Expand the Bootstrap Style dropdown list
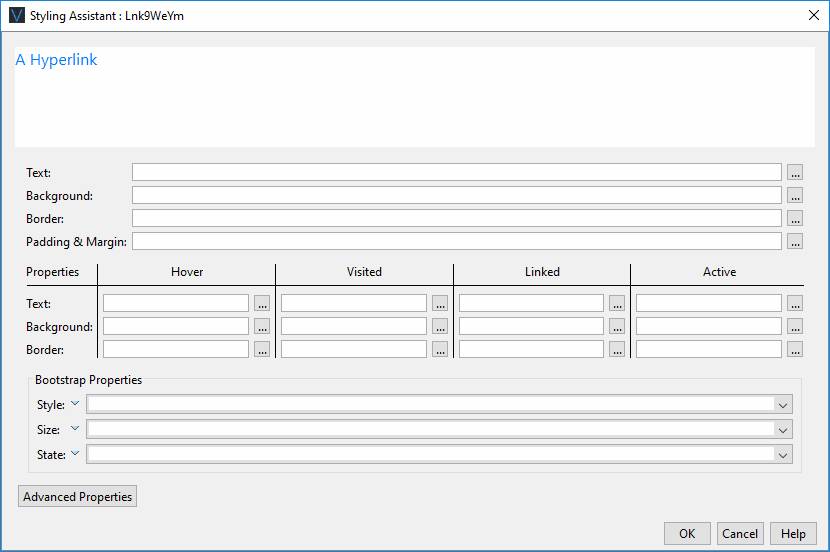The image size is (830, 552). pyautogui.click(x=783, y=405)
